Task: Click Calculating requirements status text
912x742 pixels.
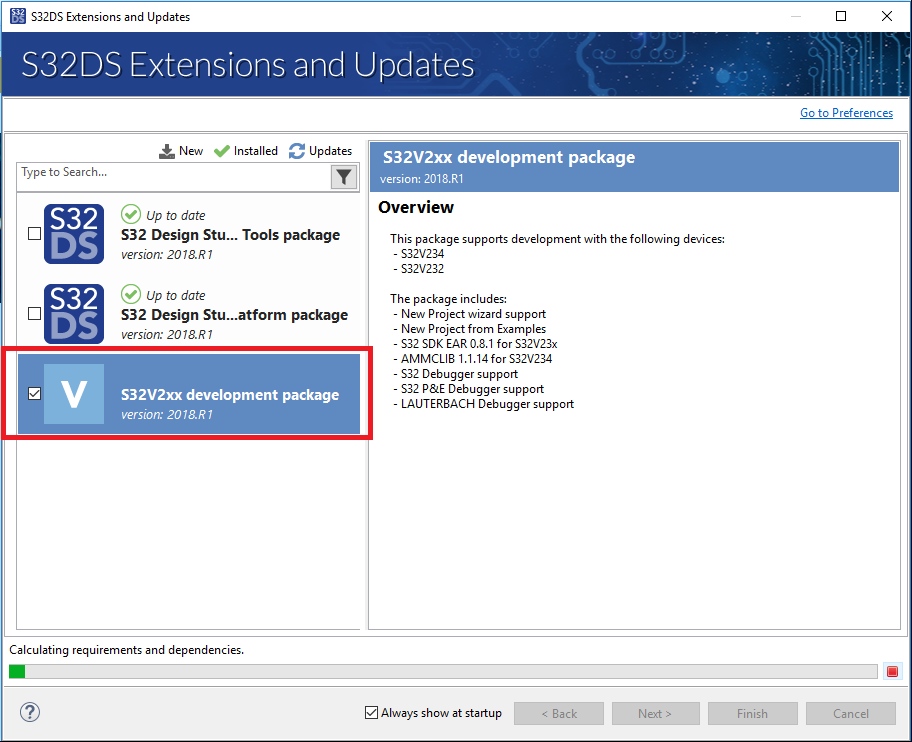Action: [x=127, y=650]
